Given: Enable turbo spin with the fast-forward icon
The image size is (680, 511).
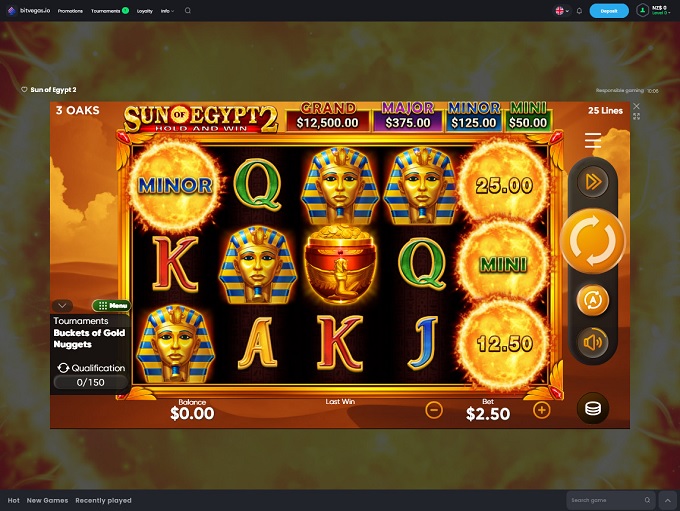Looking at the screenshot, I should click(593, 182).
